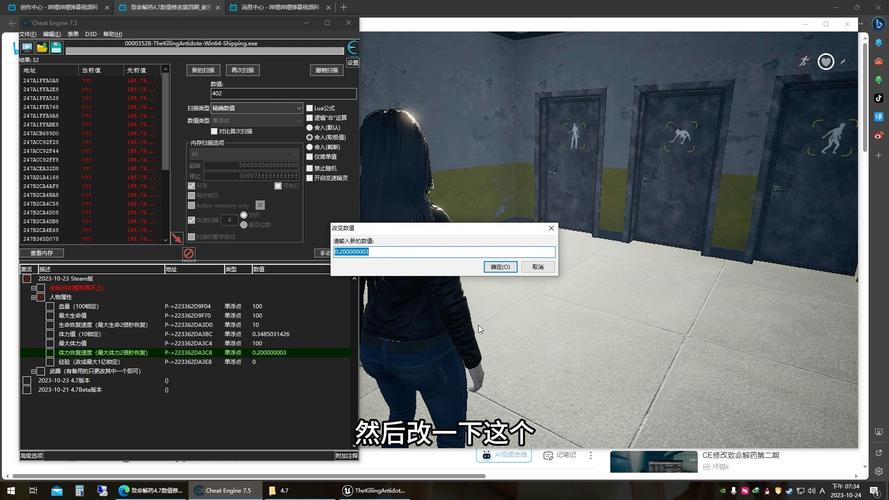889x500 pixels.
Task: Open the D3D menu in Cheat Engine
Action: point(91,34)
